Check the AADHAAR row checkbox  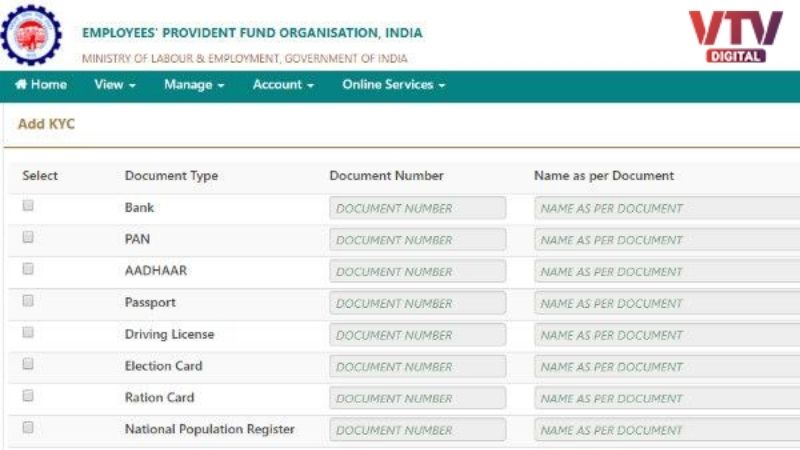coord(28,269)
